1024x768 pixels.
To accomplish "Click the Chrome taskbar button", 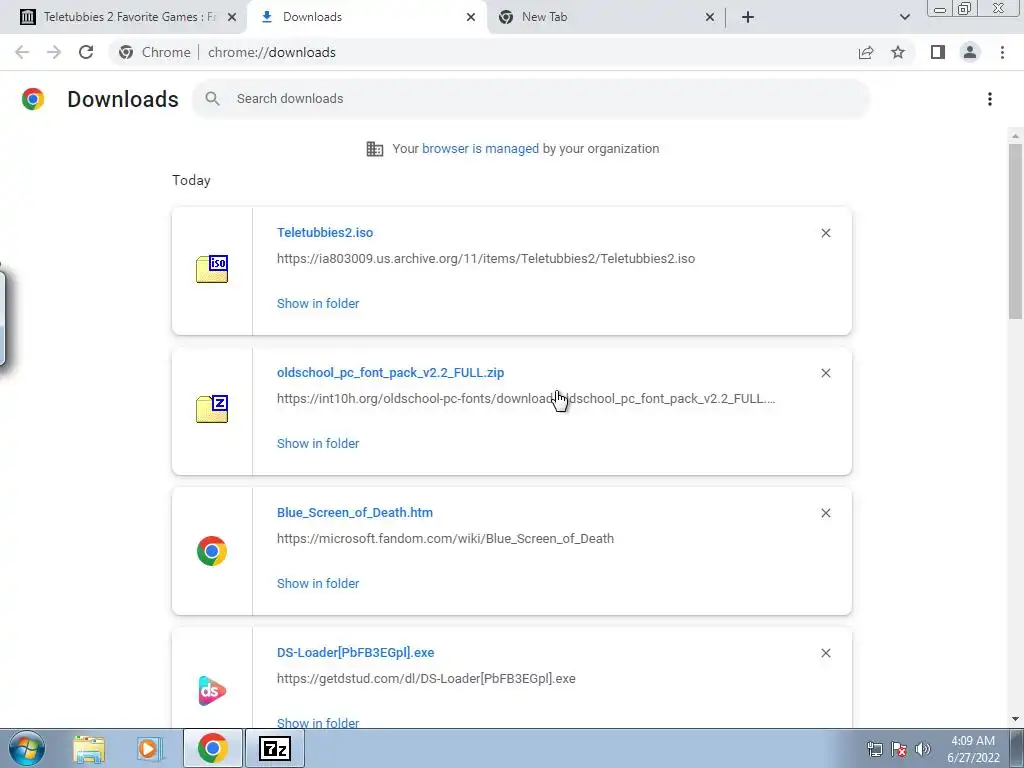I will (x=212, y=748).
